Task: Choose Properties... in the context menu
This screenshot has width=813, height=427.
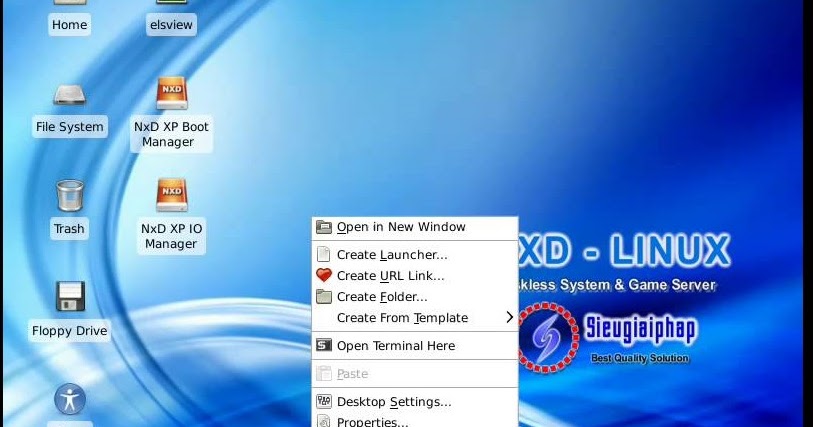Action: (x=415, y=421)
